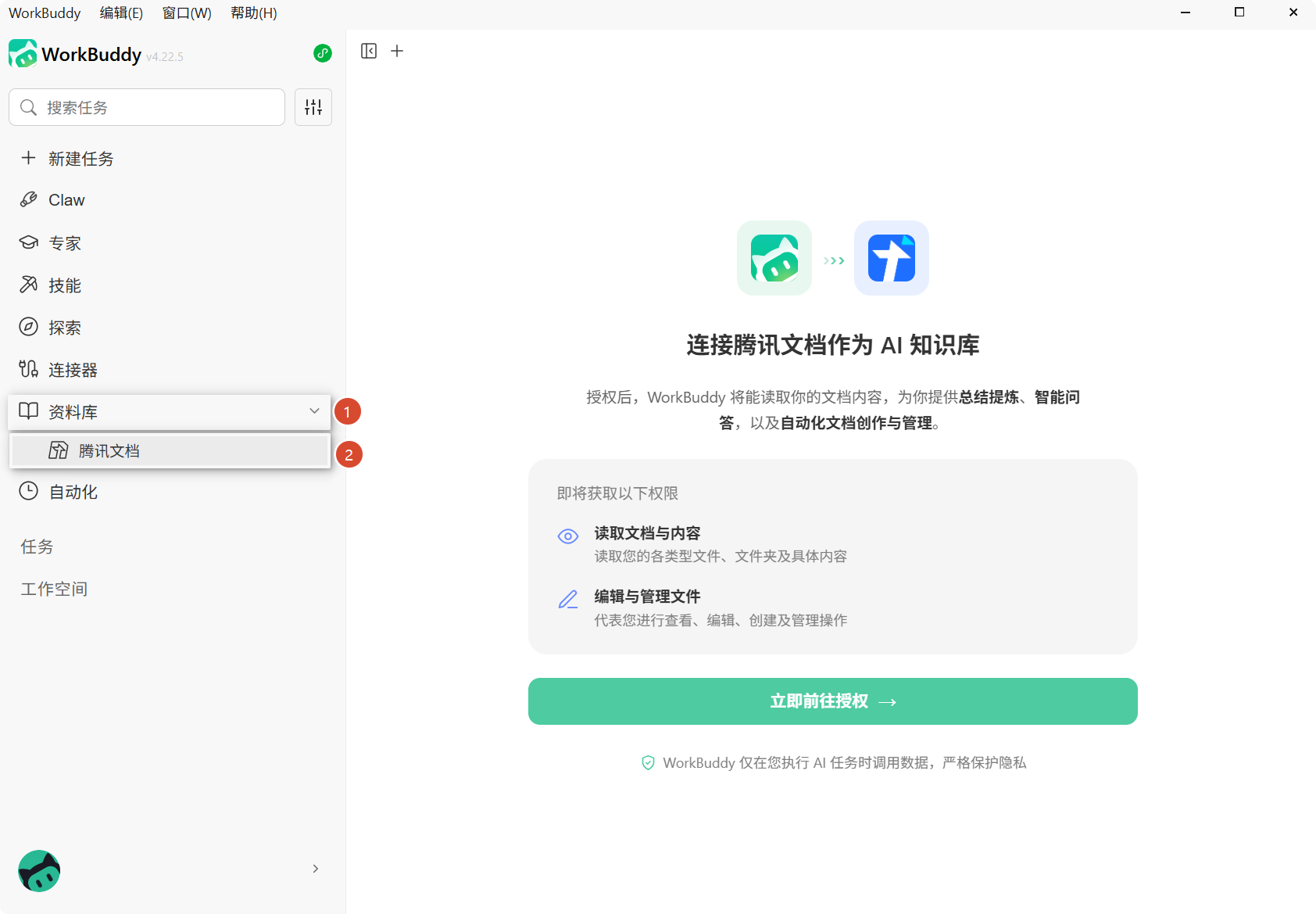Screen dimensions: 1316x914
Task: Collapse the 资料库 library chevron
Action: click(314, 411)
